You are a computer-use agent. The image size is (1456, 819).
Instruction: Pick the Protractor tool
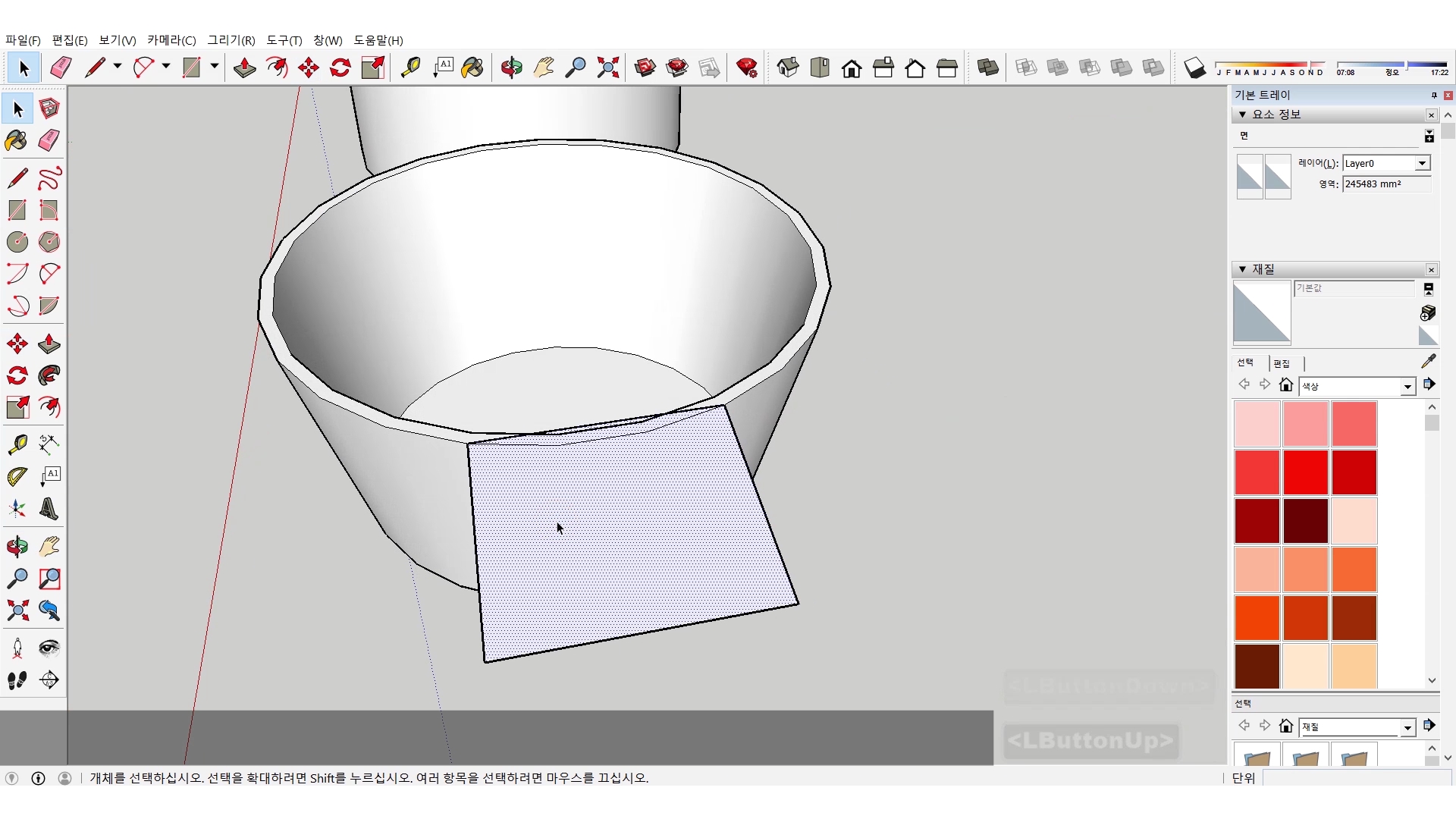(17, 476)
